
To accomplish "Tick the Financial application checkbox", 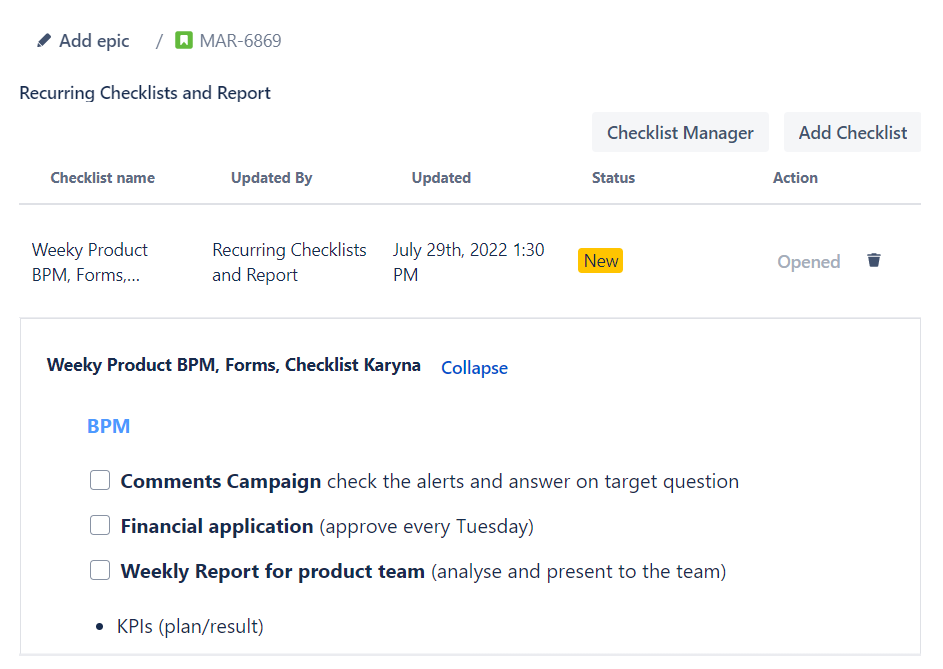I will coord(100,526).
